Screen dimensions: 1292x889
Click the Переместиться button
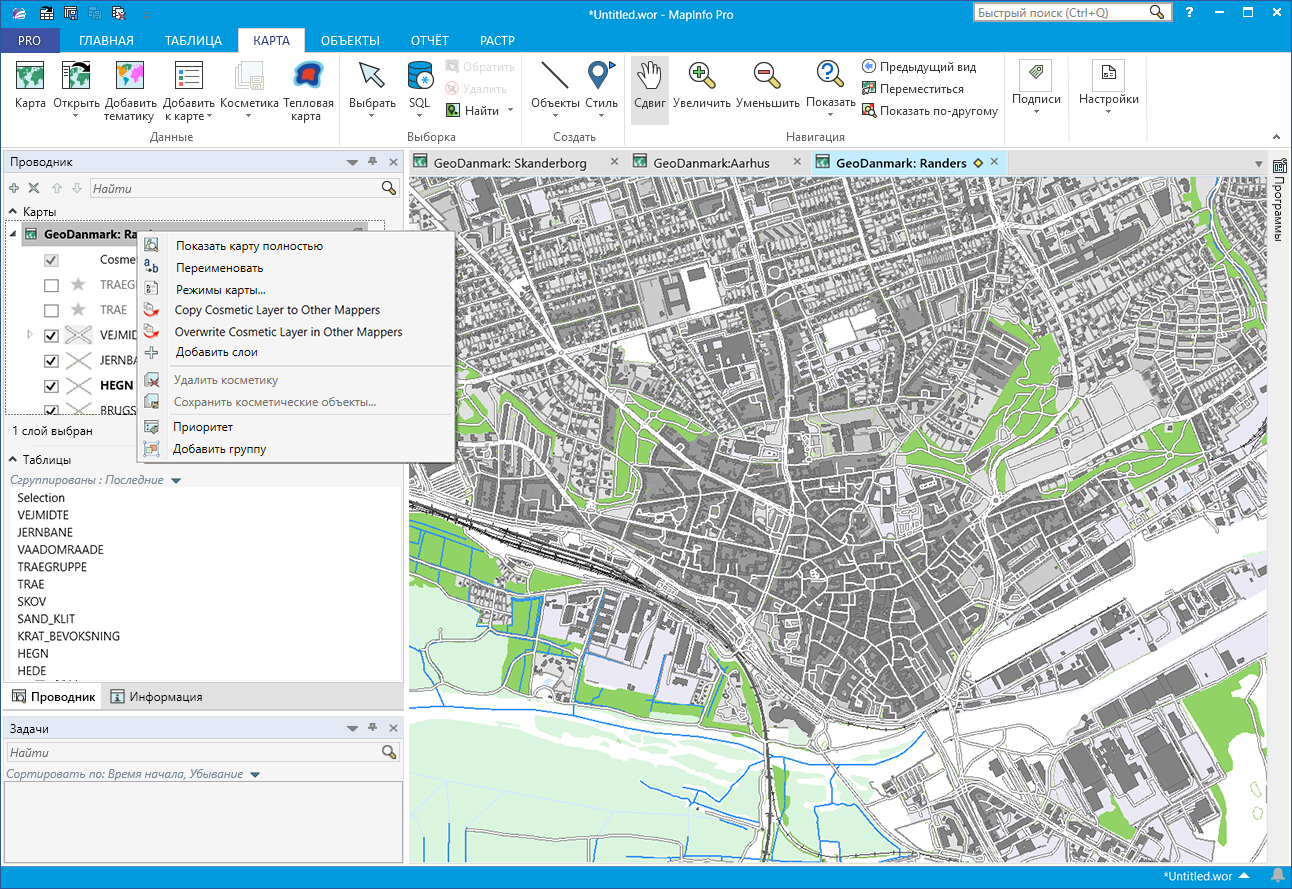pos(913,89)
